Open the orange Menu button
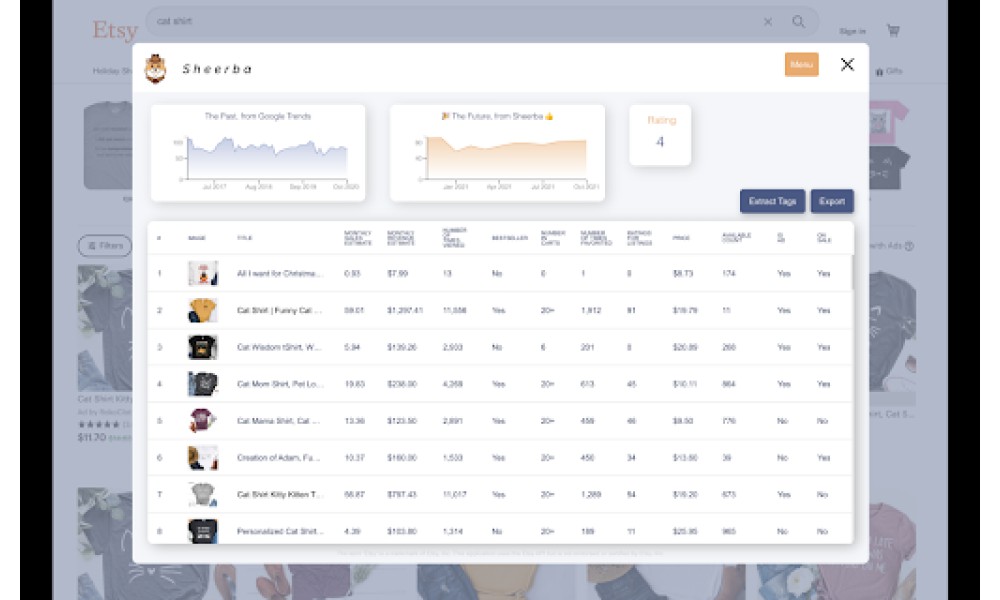This screenshot has width=1000, height=600. (x=801, y=64)
